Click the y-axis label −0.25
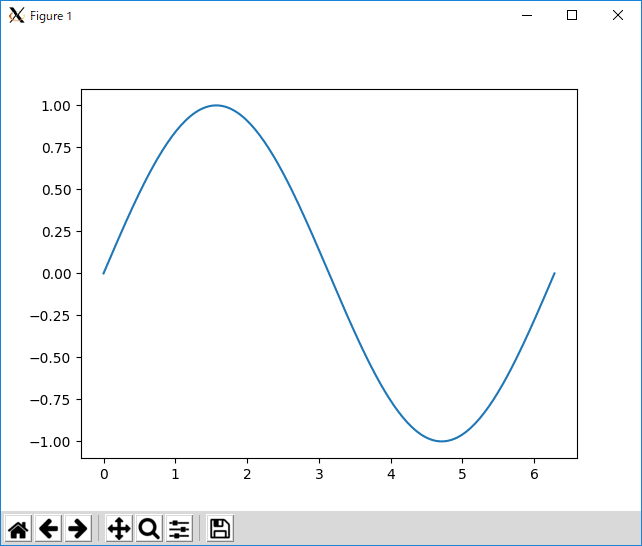The width and height of the screenshot is (642, 546). (50, 316)
